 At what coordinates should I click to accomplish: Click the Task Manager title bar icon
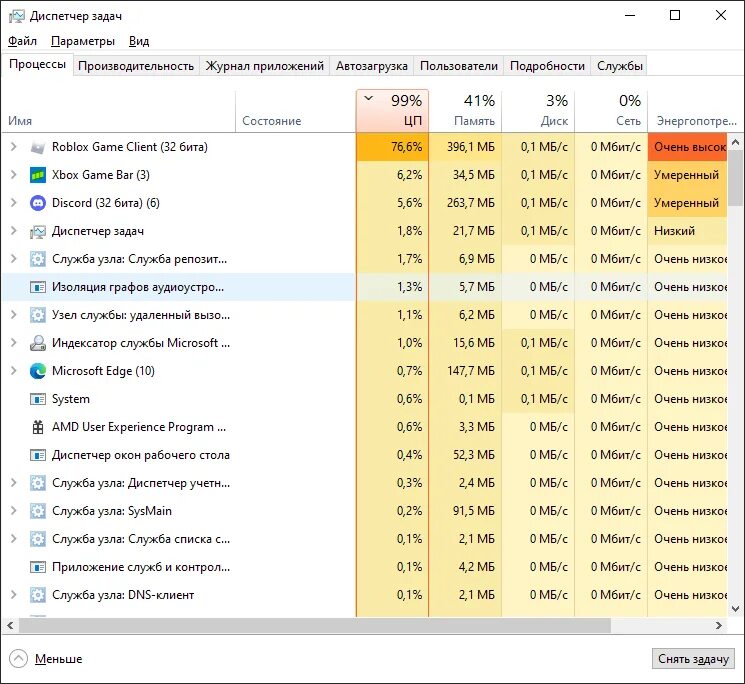17,16
